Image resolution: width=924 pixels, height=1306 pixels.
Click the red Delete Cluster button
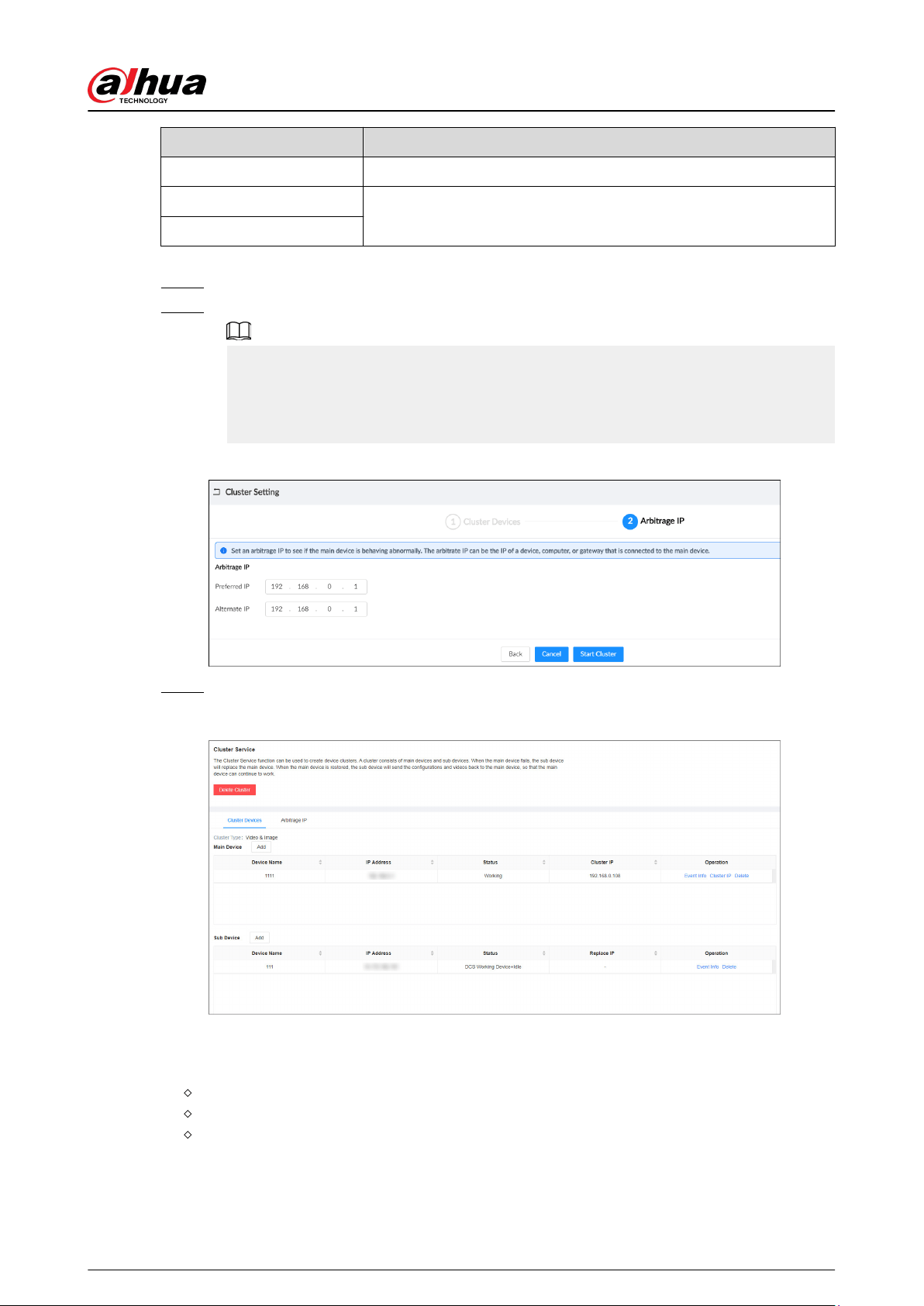pos(235,790)
